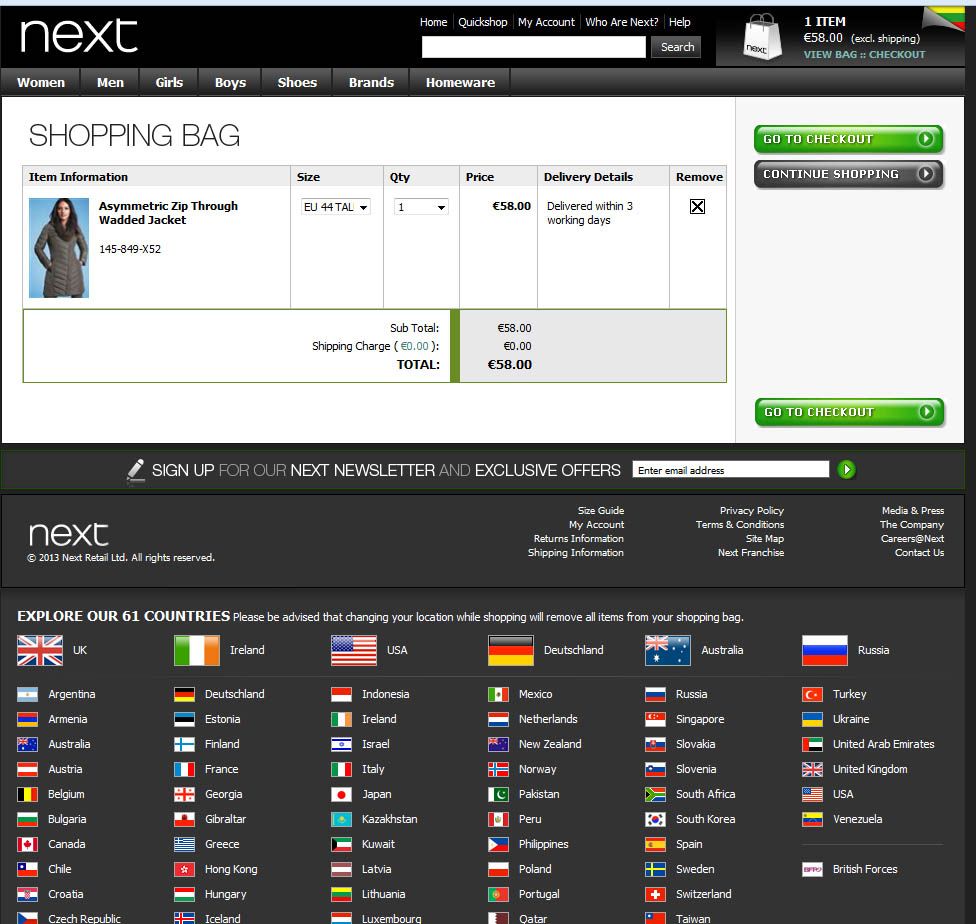The image size is (976, 924).
Task: Click the Lithuanian flag corner in header
Action: [x=945, y=19]
